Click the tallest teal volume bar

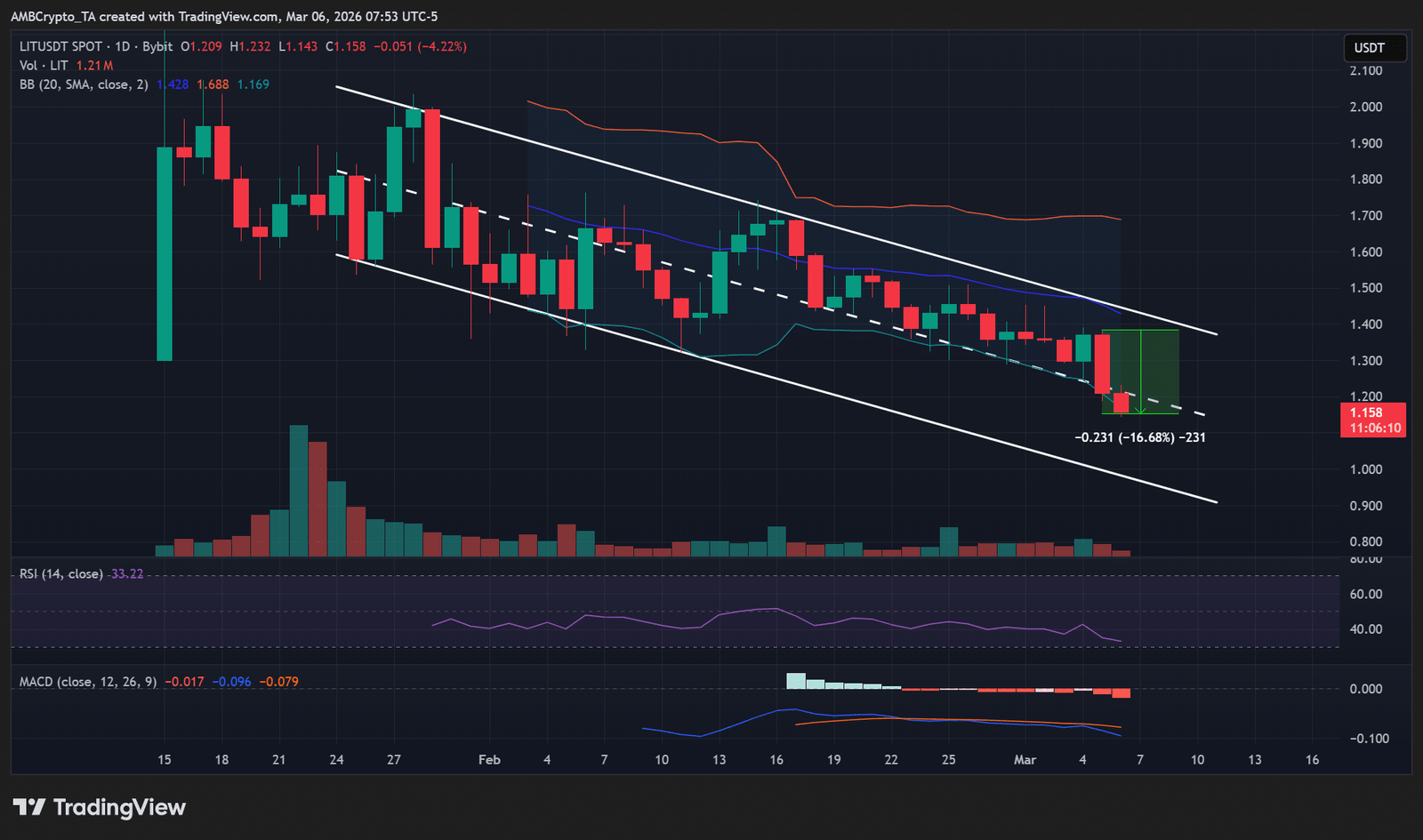pos(299,491)
